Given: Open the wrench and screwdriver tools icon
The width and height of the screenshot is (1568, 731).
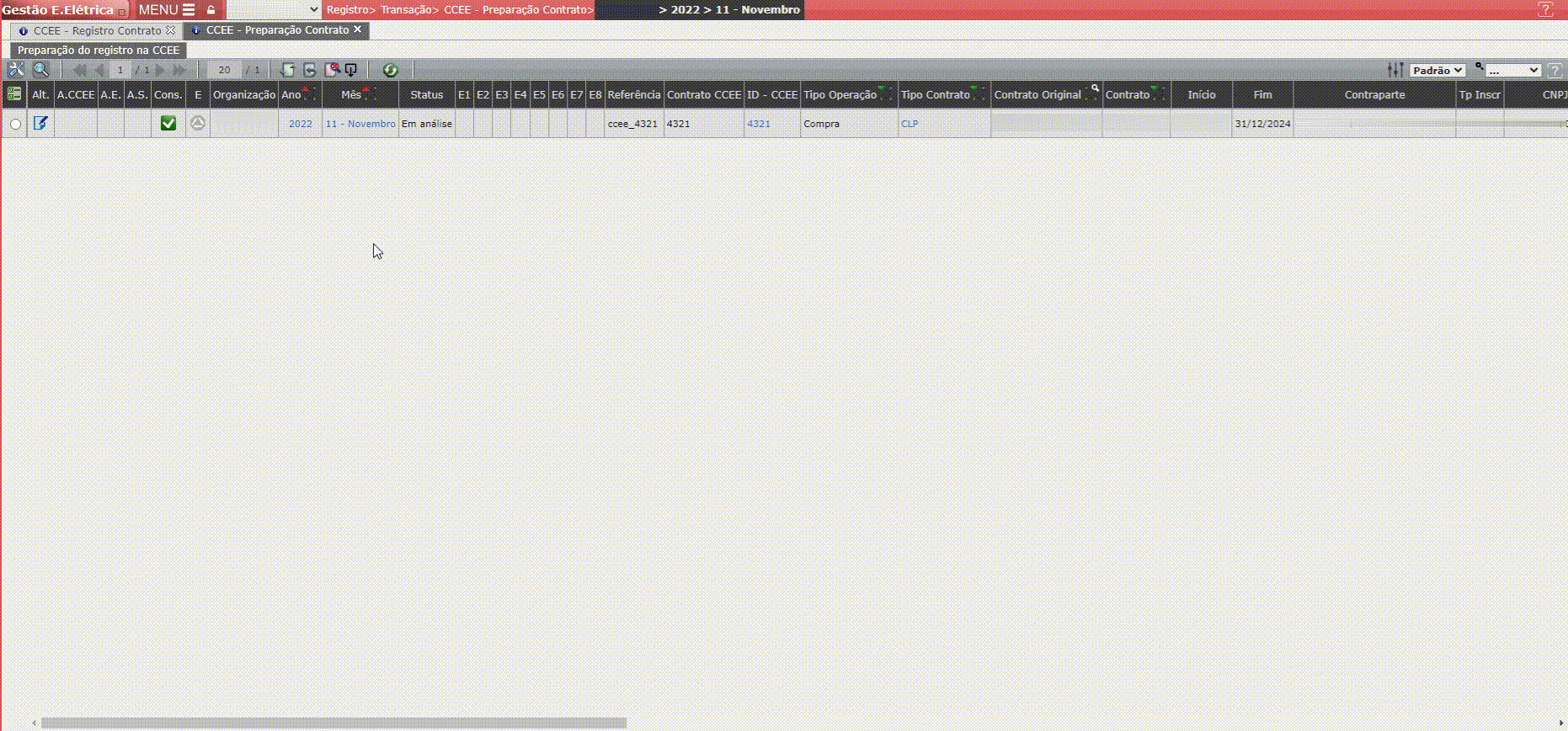Looking at the screenshot, I should (16, 70).
